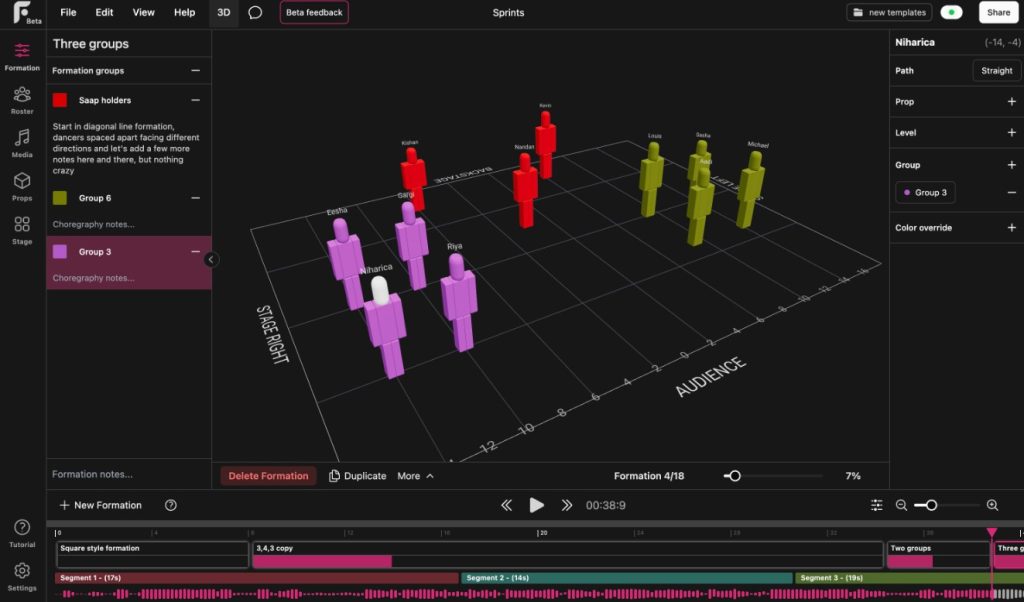Click the Delete Formation button

[268, 476]
